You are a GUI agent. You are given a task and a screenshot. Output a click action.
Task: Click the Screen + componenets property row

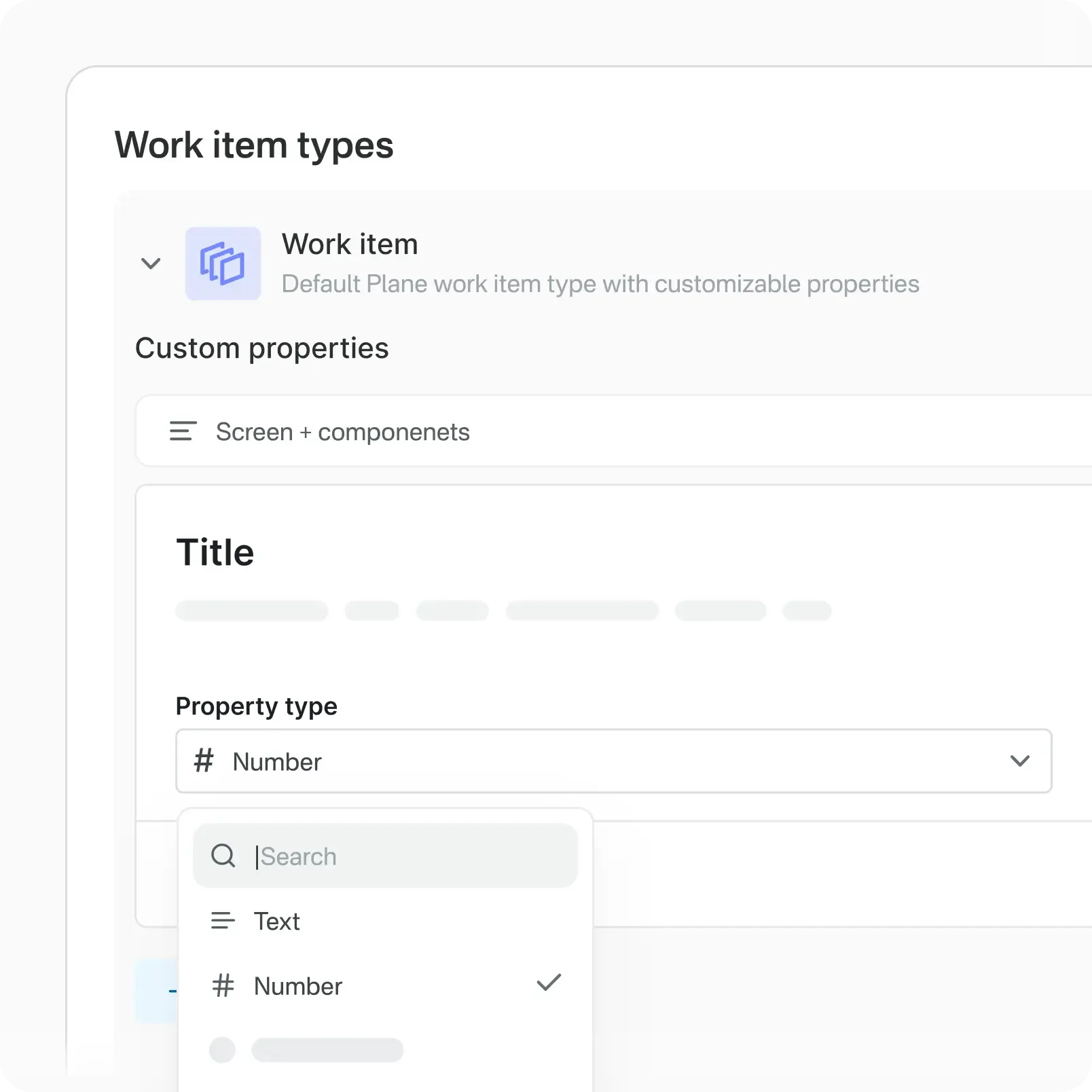[342, 431]
